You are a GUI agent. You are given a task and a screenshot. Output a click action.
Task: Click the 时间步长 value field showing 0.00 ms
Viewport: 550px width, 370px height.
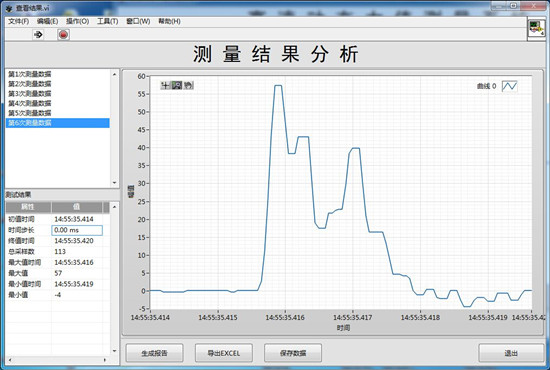[x=77, y=230]
